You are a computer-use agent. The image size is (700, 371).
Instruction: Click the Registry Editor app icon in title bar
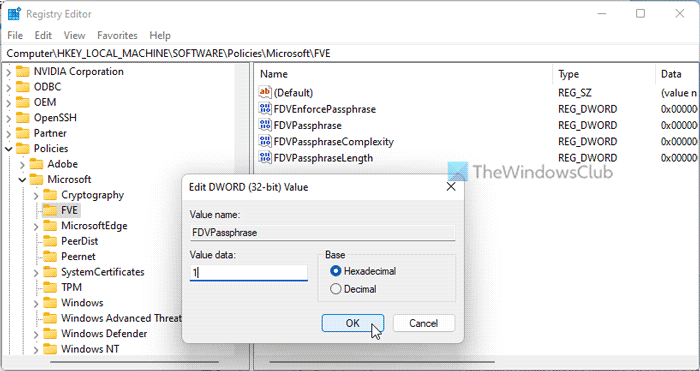(14, 14)
